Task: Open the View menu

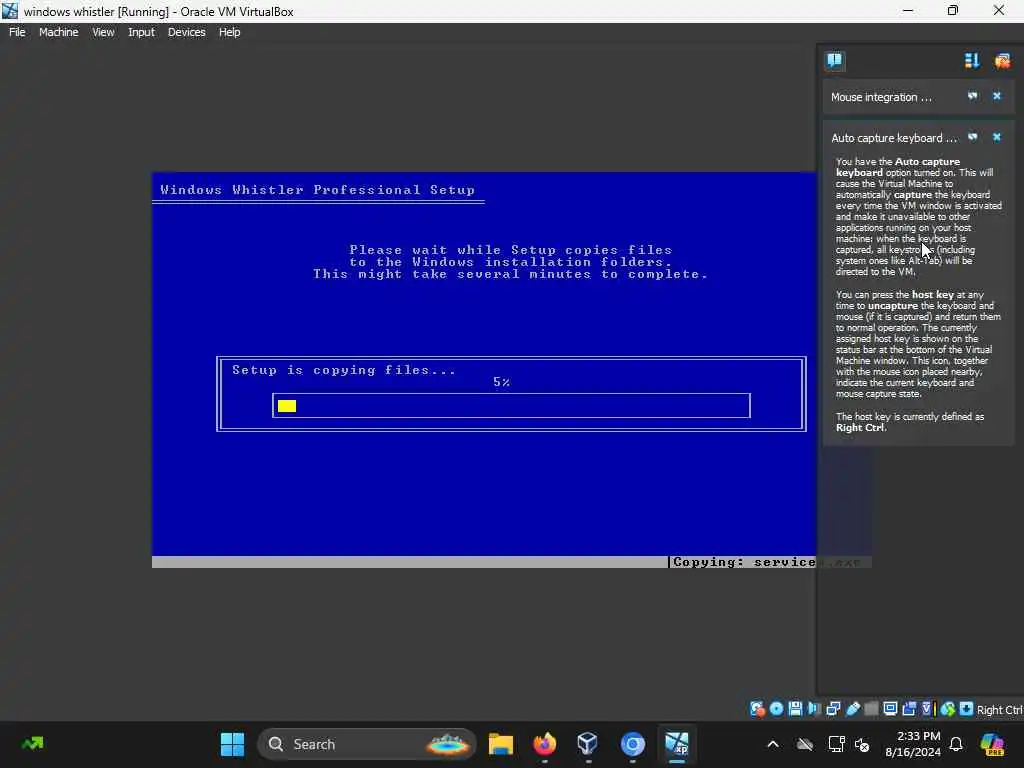Action: 103,32
